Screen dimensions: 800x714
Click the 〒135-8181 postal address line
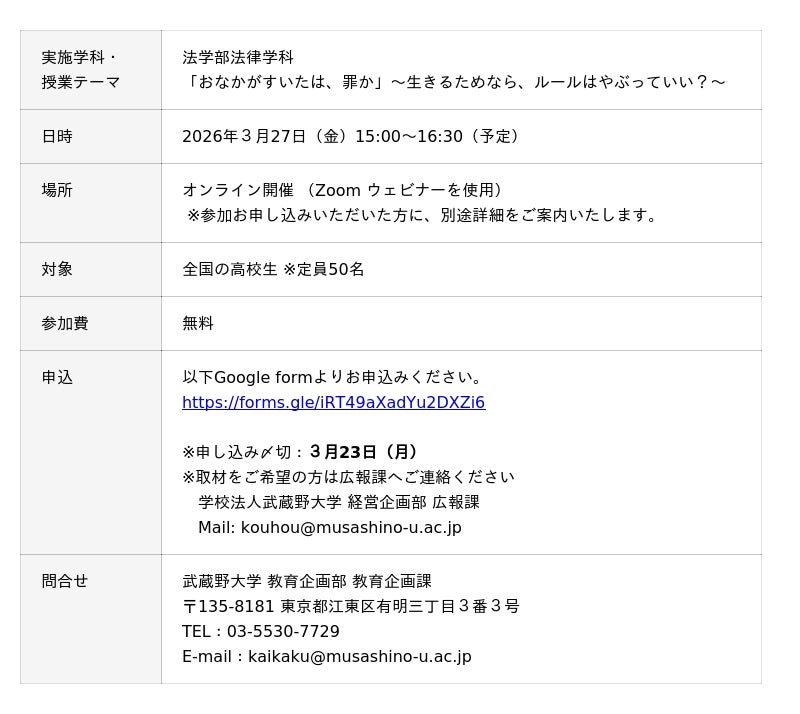(x=350, y=607)
